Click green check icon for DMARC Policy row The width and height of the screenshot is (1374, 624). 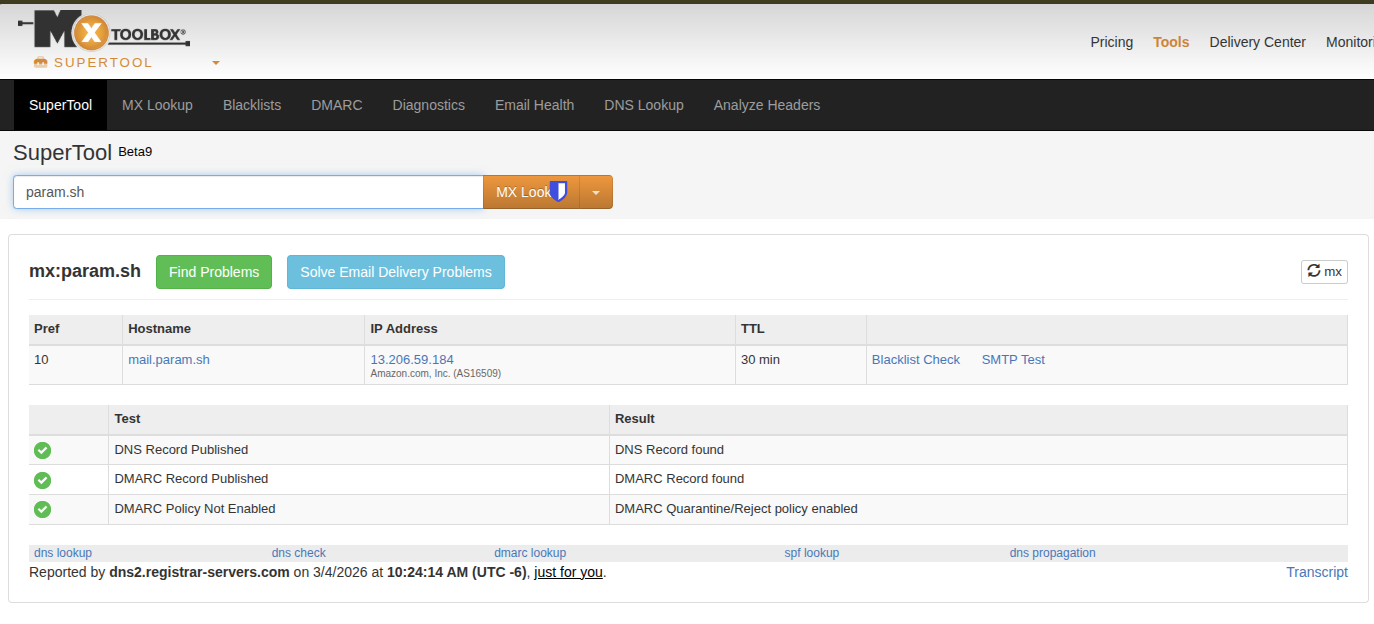point(42,510)
